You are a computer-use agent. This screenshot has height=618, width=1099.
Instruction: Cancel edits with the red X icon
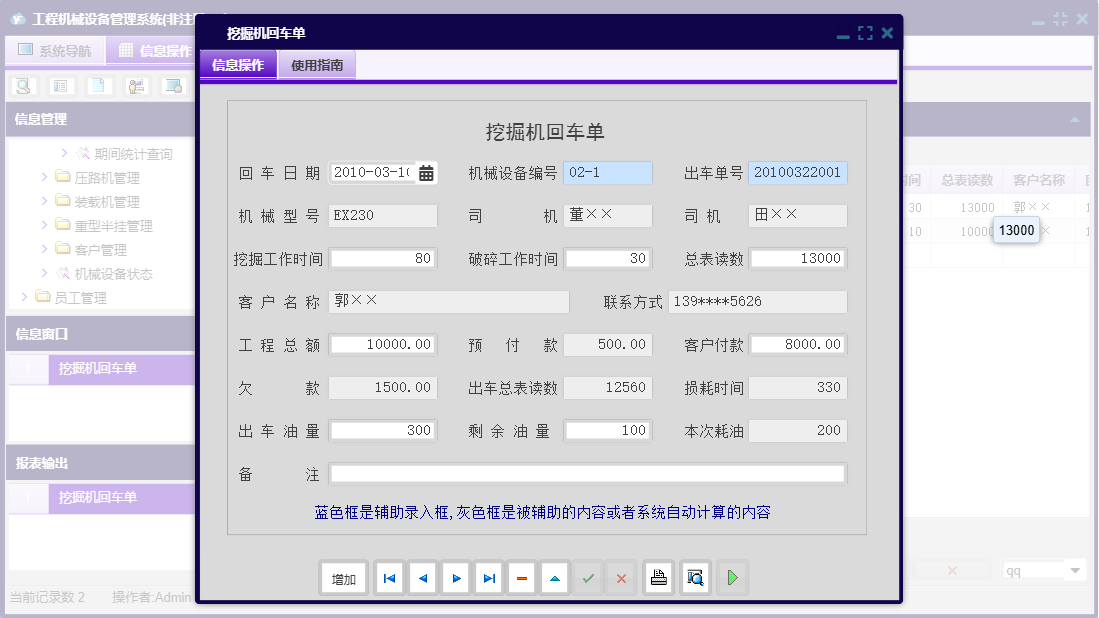tap(621, 577)
